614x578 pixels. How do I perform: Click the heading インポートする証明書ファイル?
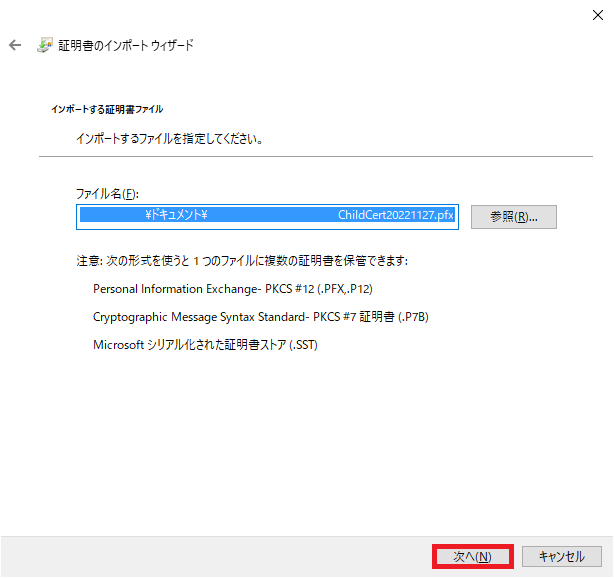tap(107, 109)
